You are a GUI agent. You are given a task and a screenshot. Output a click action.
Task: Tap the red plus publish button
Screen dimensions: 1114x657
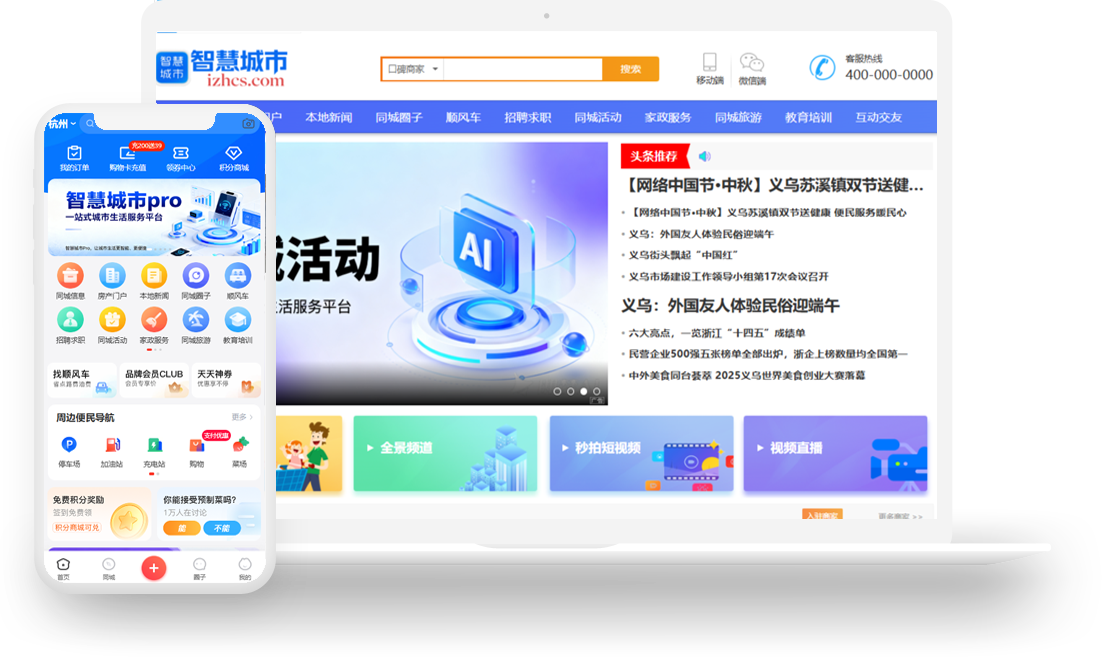coord(153,568)
